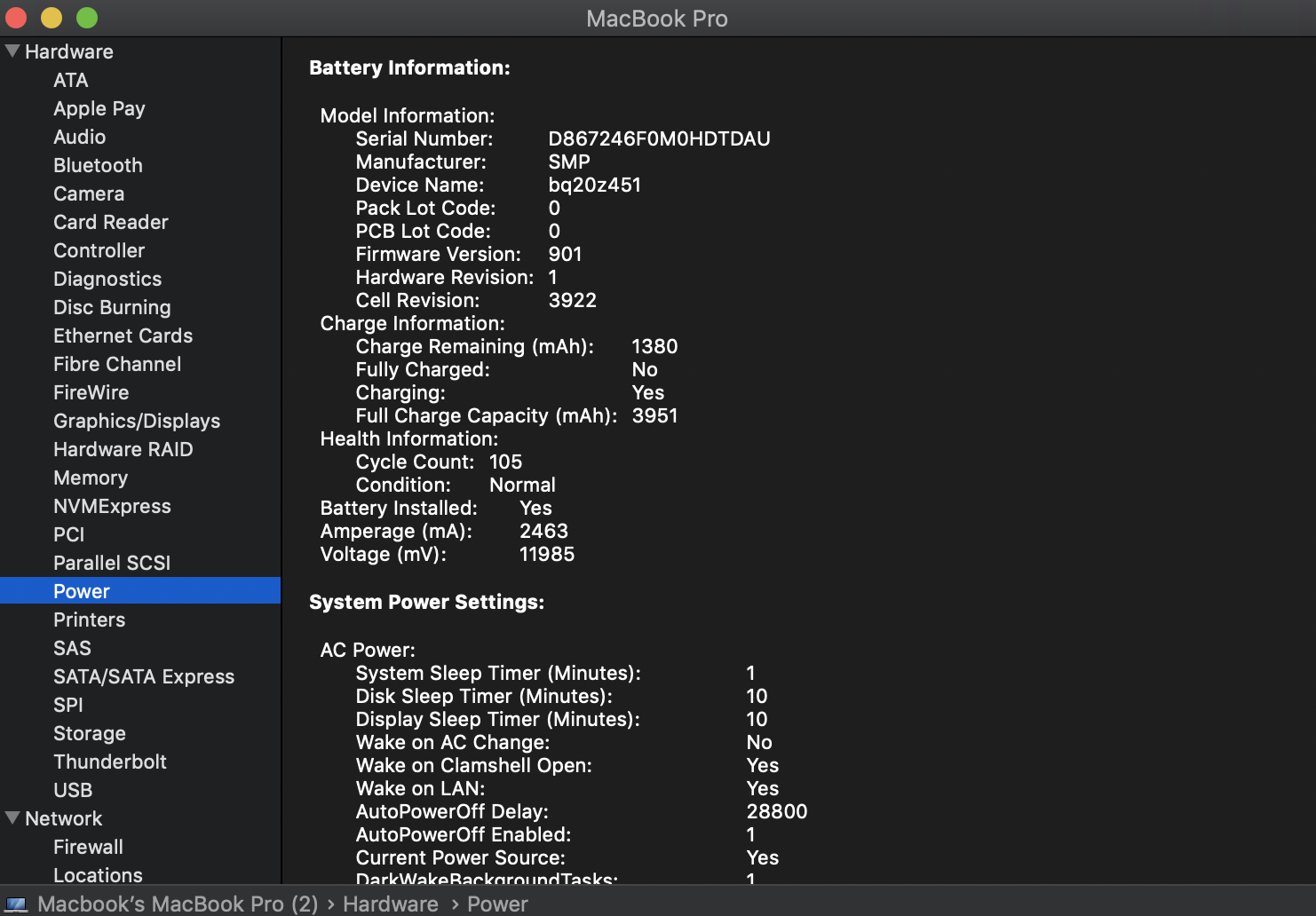The width and height of the screenshot is (1316, 916).
Task: Open the USB hardware entry
Action: click(x=73, y=790)
